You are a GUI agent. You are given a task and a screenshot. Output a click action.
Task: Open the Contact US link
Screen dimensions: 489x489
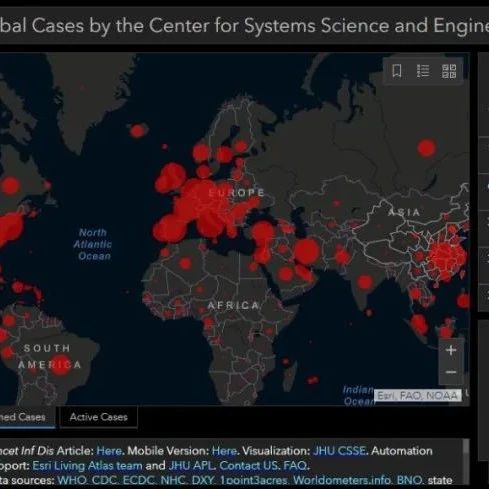pos(249,466)
